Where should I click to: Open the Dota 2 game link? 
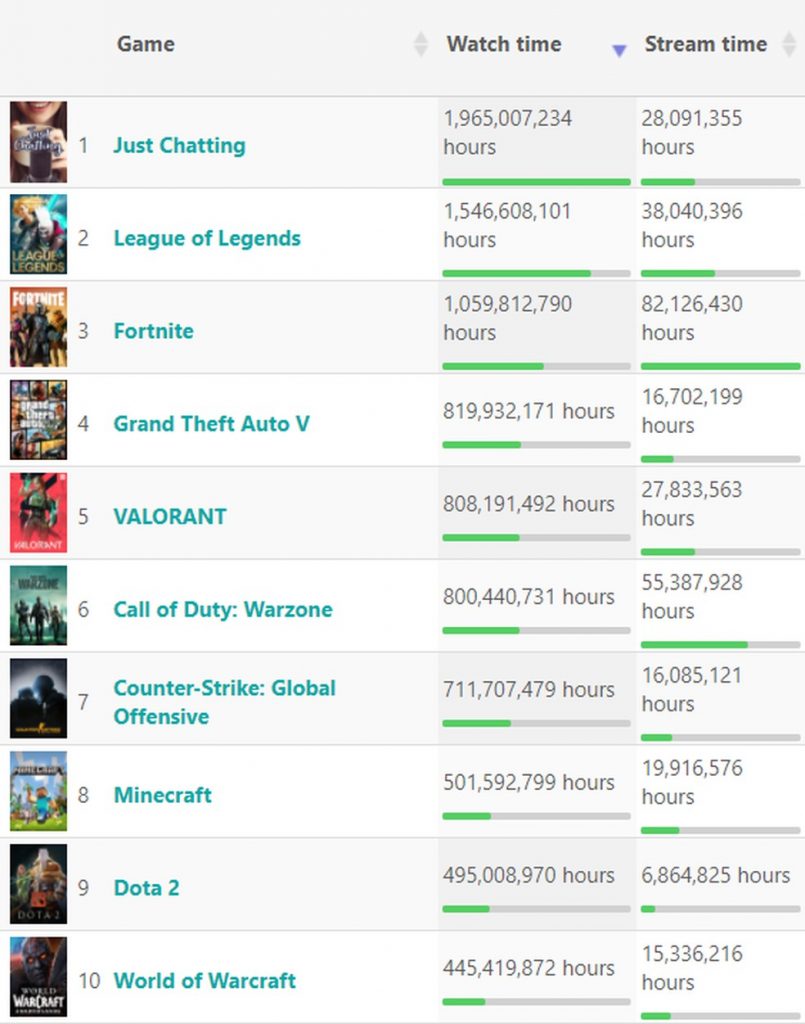(146, 888)
